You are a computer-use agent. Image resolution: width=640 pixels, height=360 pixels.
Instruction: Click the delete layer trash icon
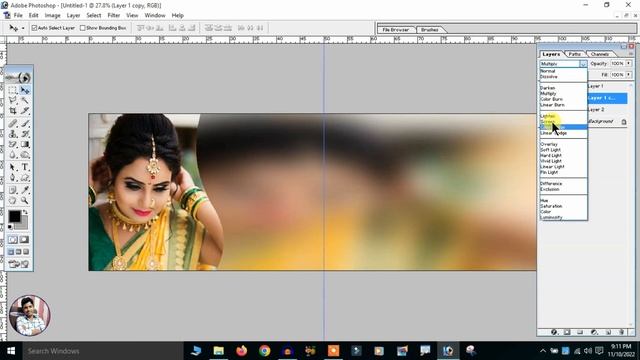(622, 332)
